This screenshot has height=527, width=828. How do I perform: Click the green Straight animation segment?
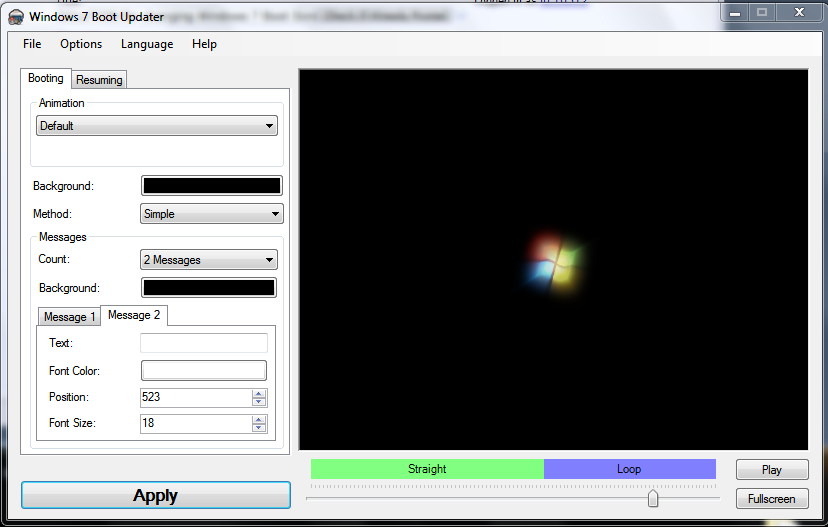427,469
